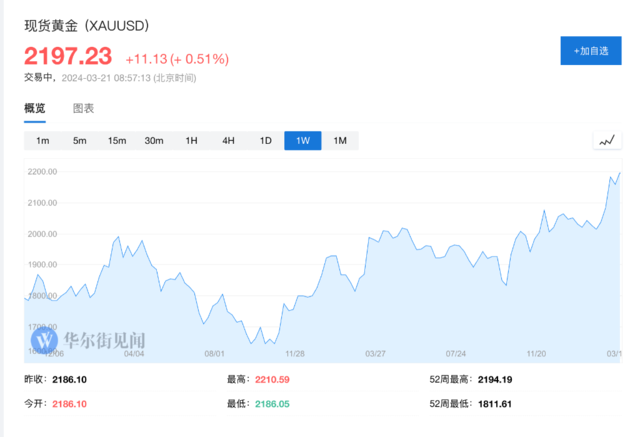This screenshot has width=640, height=437.
Task: Switch to 1H timeframe
Action: [x=191, y=141]
